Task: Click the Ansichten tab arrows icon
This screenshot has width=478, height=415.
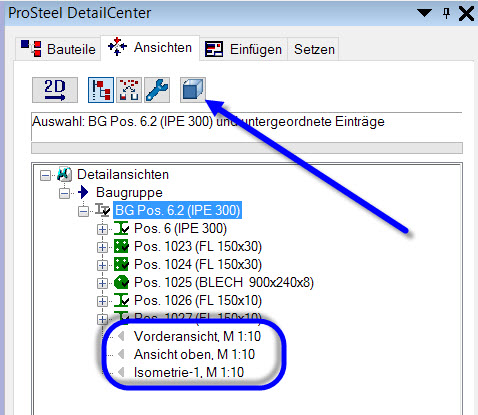Action: click(117, 47)
